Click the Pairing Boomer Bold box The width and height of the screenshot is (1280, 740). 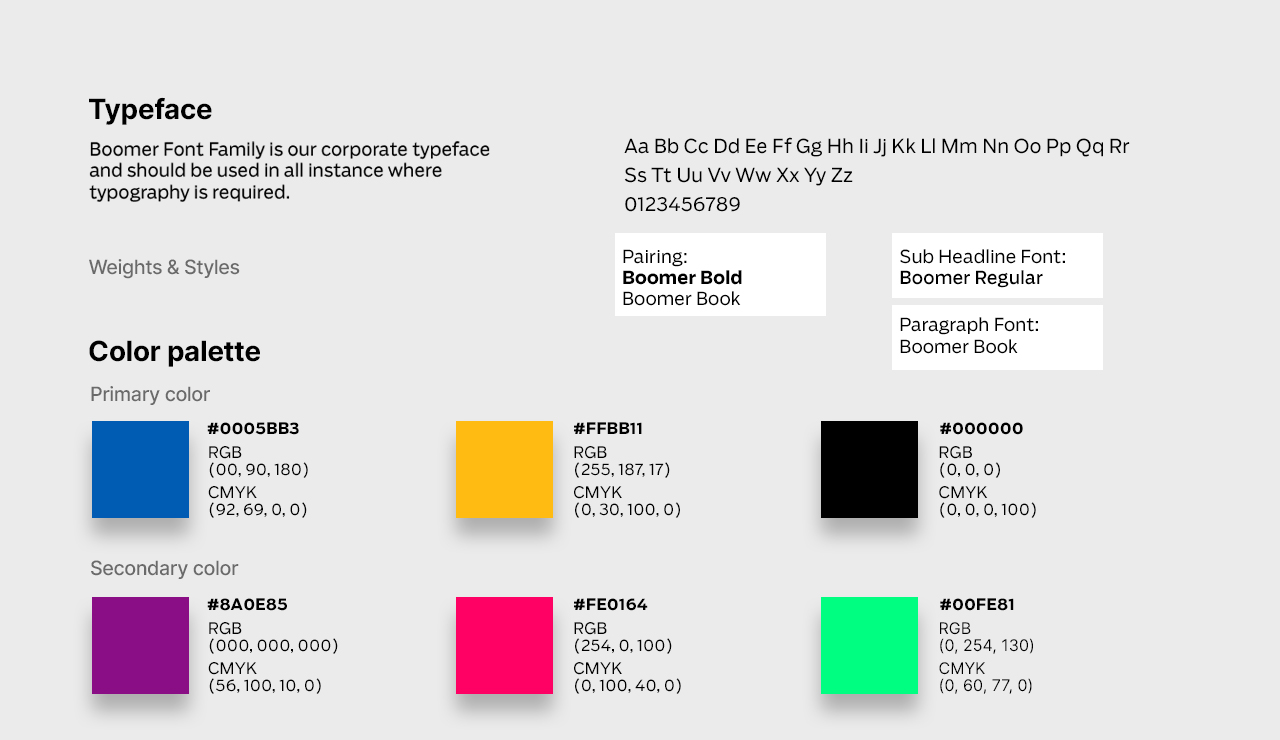720,274
